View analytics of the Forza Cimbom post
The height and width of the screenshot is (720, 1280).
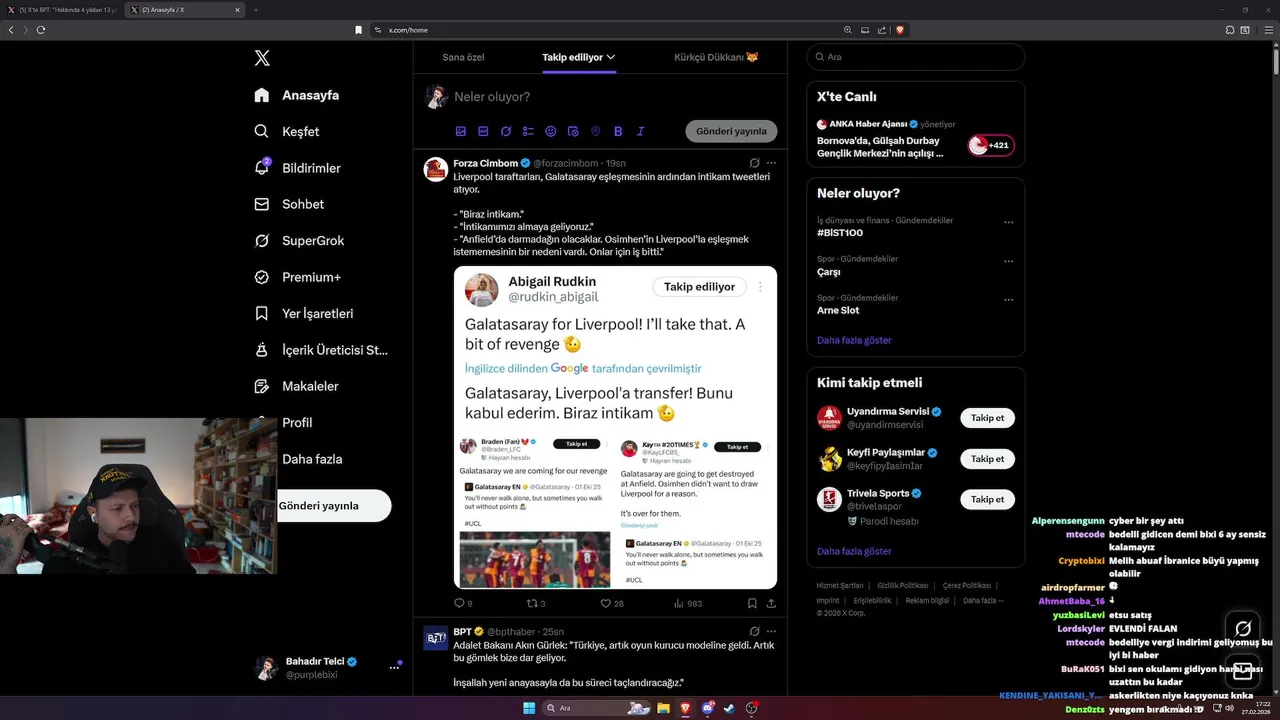tap(679, 603)
